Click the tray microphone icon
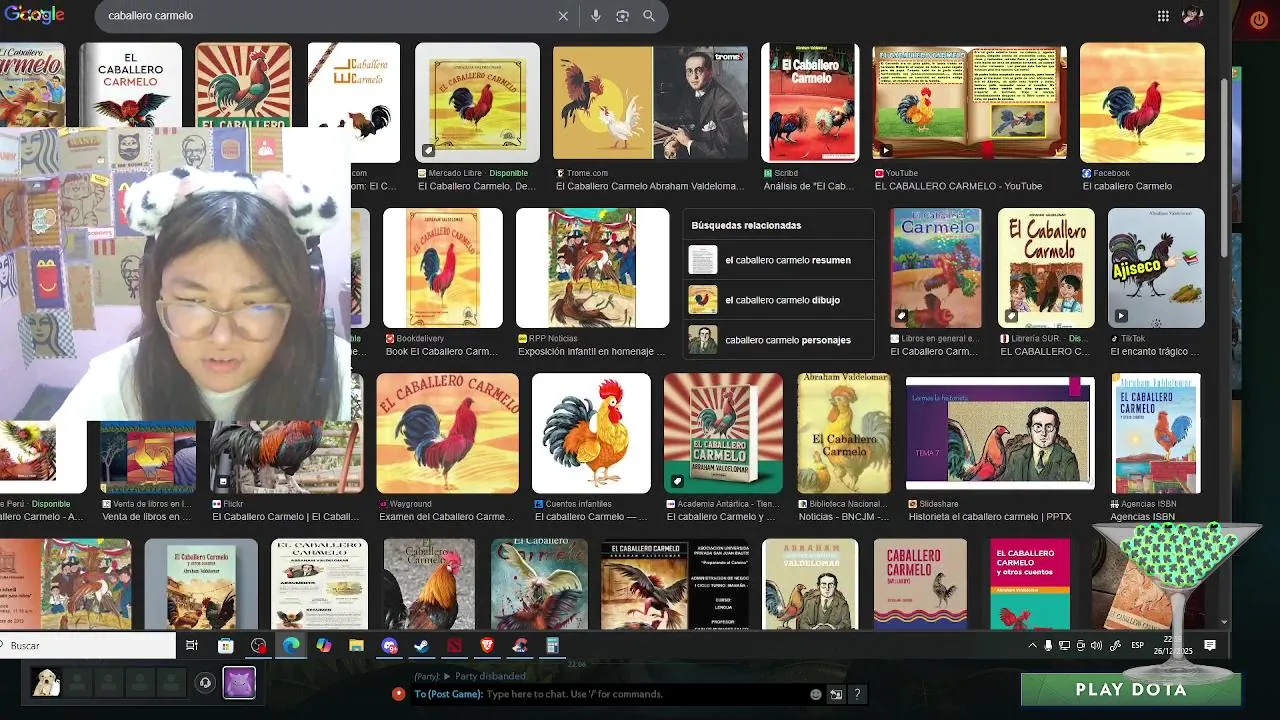The width and height of the screenshot is (1280, 720). tap(1048, 646)
